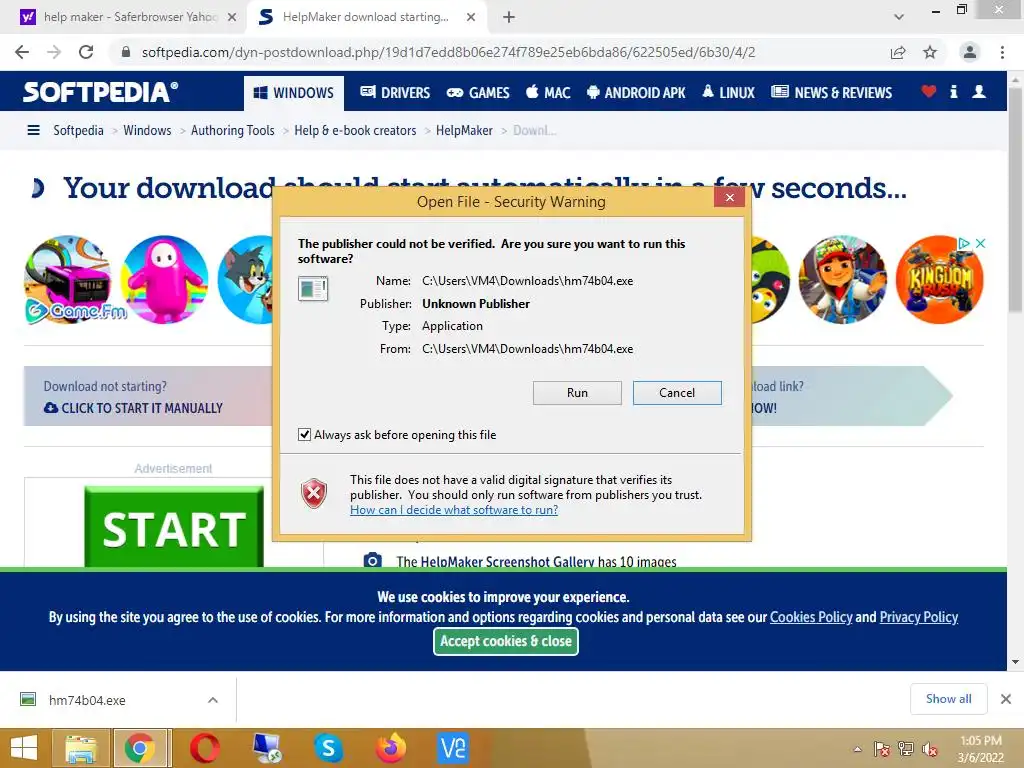Click the browser forward arrow
The width and height of the screenshot is (1024, 768).
click(54, 52)
